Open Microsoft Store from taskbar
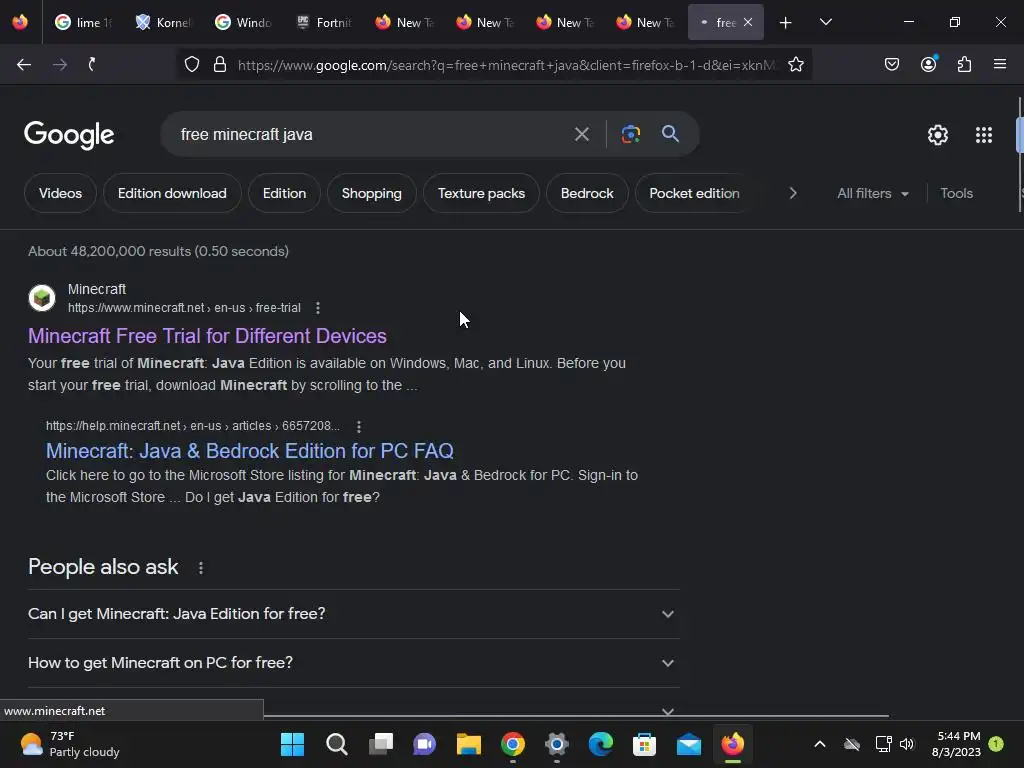 [645, 744]
